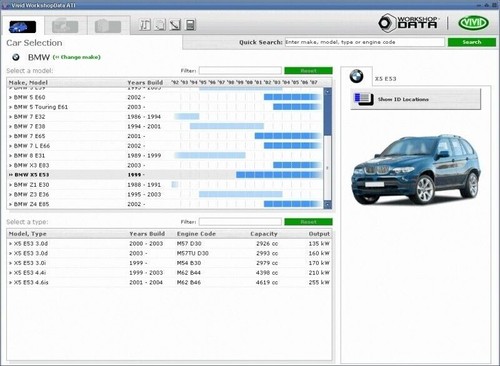Click the BMW logo next to the make name
Screen dimensions: 500x366
point(16,57)
